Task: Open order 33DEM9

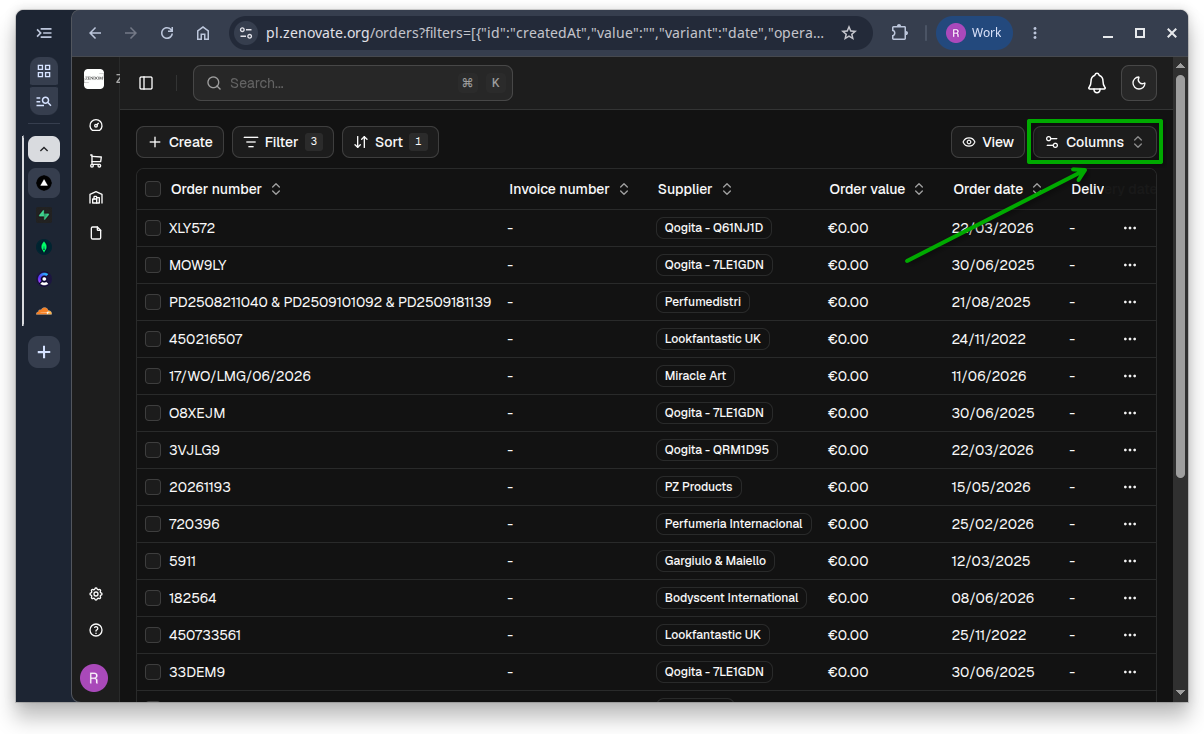Action: 197,672
